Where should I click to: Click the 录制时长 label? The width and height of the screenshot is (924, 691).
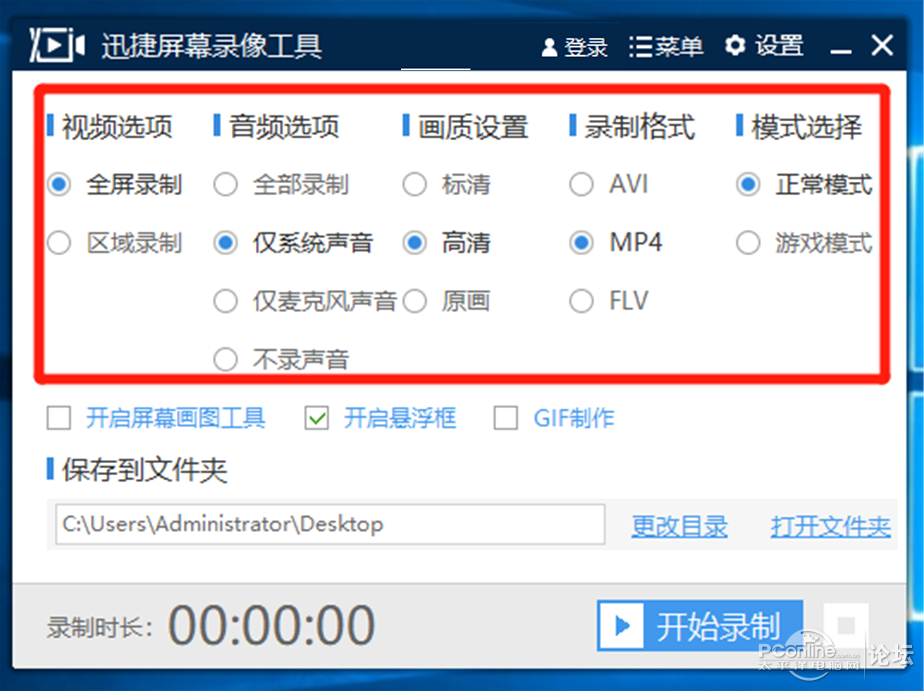100,627
